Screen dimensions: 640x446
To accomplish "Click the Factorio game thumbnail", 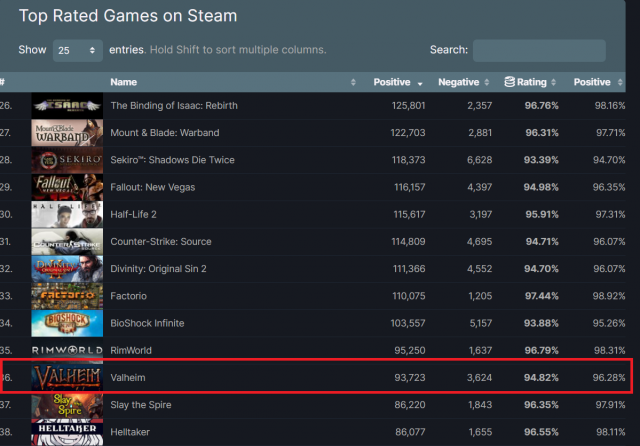I will pyautogui.click(x=67, y=296).
